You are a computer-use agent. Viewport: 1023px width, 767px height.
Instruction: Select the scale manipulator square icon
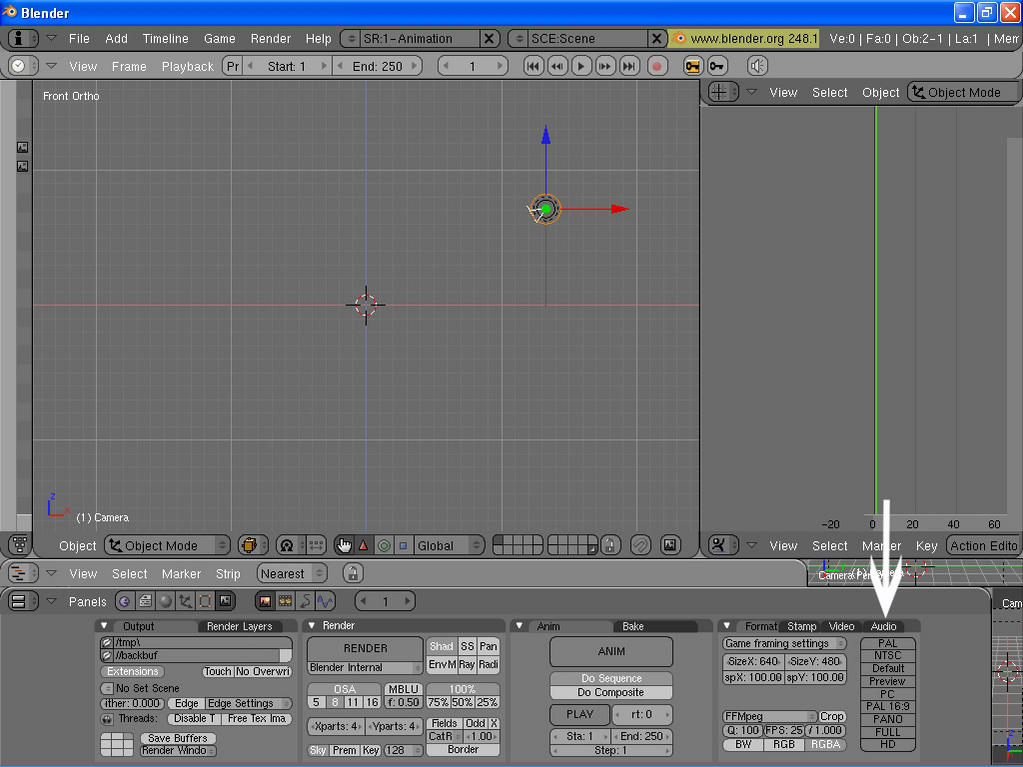point(403,545)
